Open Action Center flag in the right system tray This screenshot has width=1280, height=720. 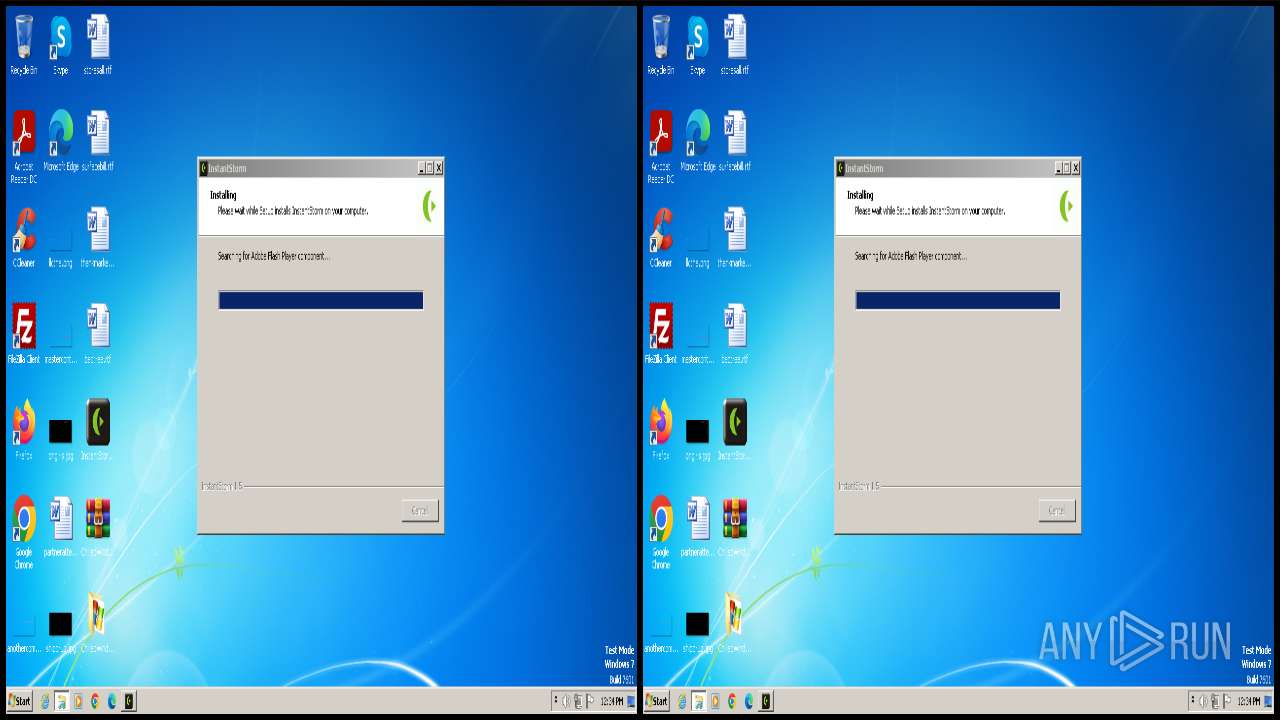coord(1227,701)
